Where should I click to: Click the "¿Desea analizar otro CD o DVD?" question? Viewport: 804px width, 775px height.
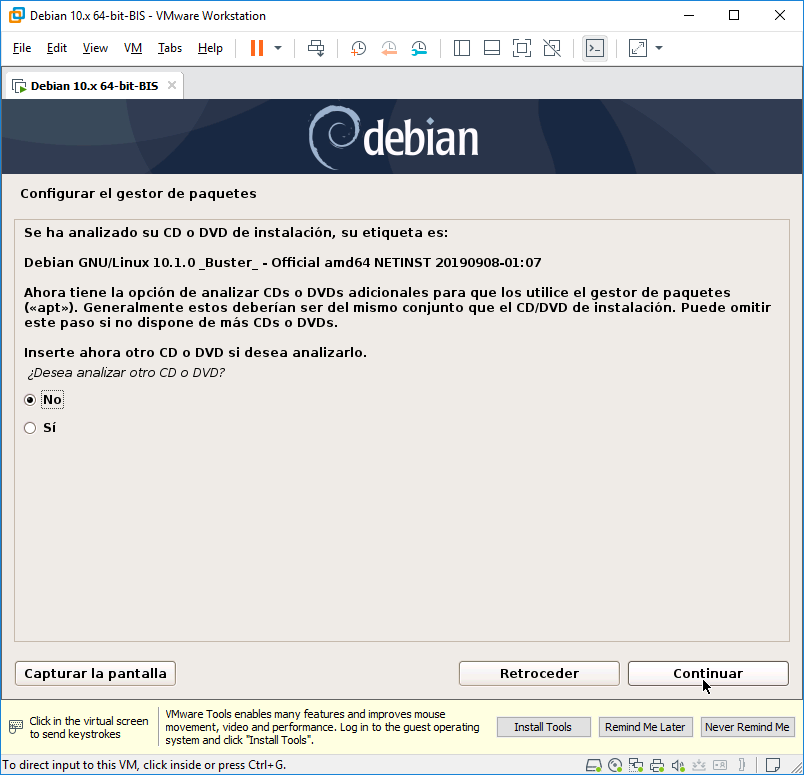click(x=126, y=372)
